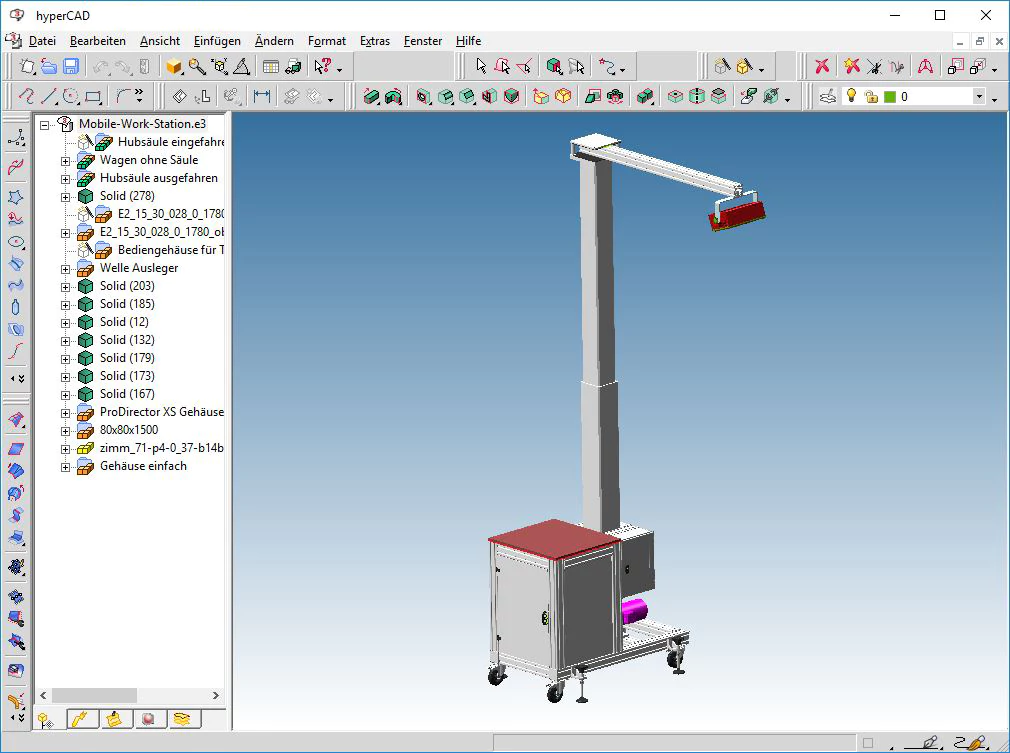The width and height of the screenshot is (1010, 753).
Task: Expand the Wagen ohne Säule node
Action: pyautogui.click(x=66, y=160)
